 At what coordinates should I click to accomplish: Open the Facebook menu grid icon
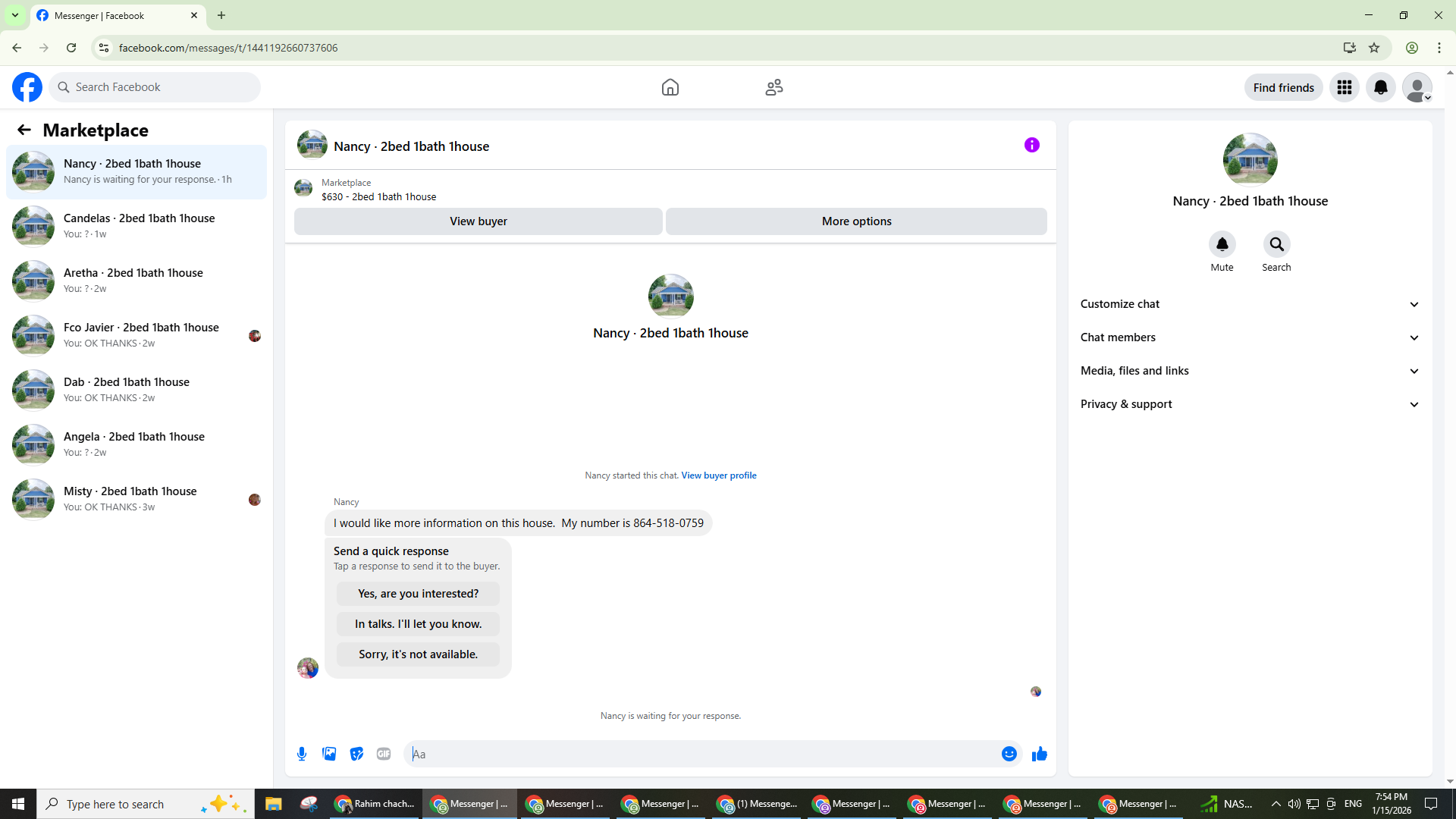(x=1344, y=87)
